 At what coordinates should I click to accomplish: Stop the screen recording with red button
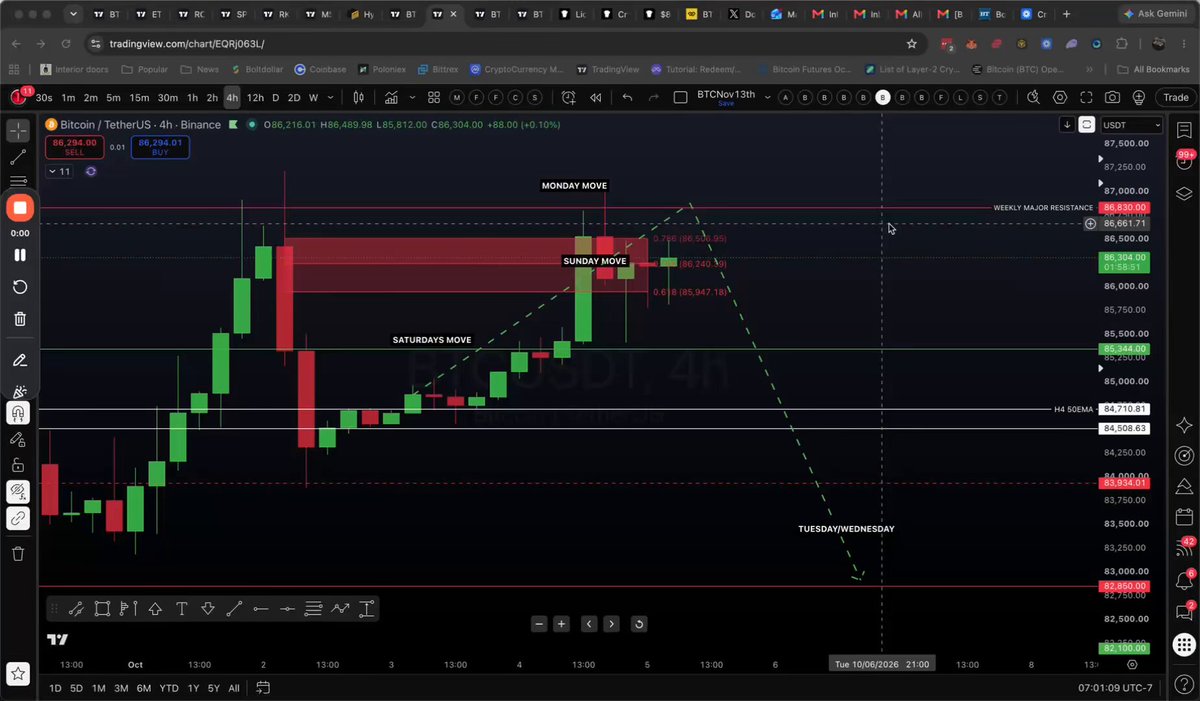click(19, 208)
